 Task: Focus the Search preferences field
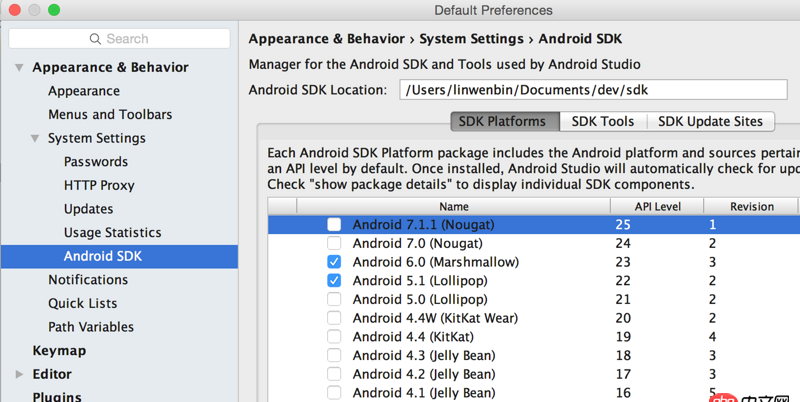(119, 39)
